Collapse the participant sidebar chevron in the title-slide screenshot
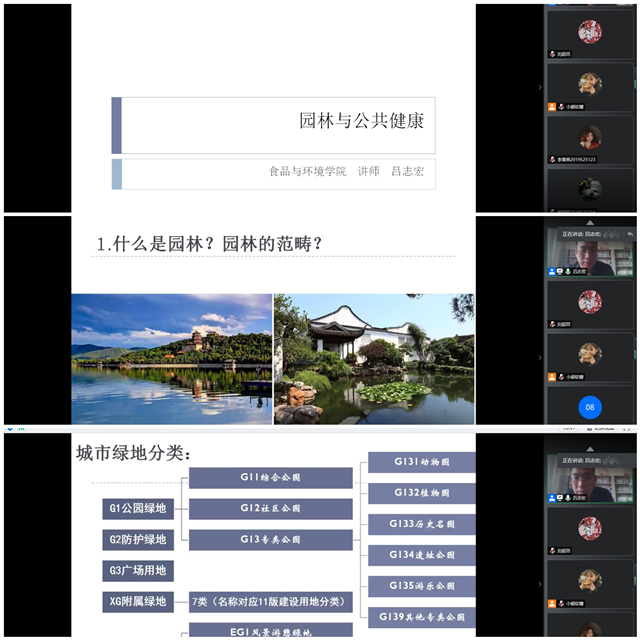This screenshot has height=640, width=640. tap(540, 87)
